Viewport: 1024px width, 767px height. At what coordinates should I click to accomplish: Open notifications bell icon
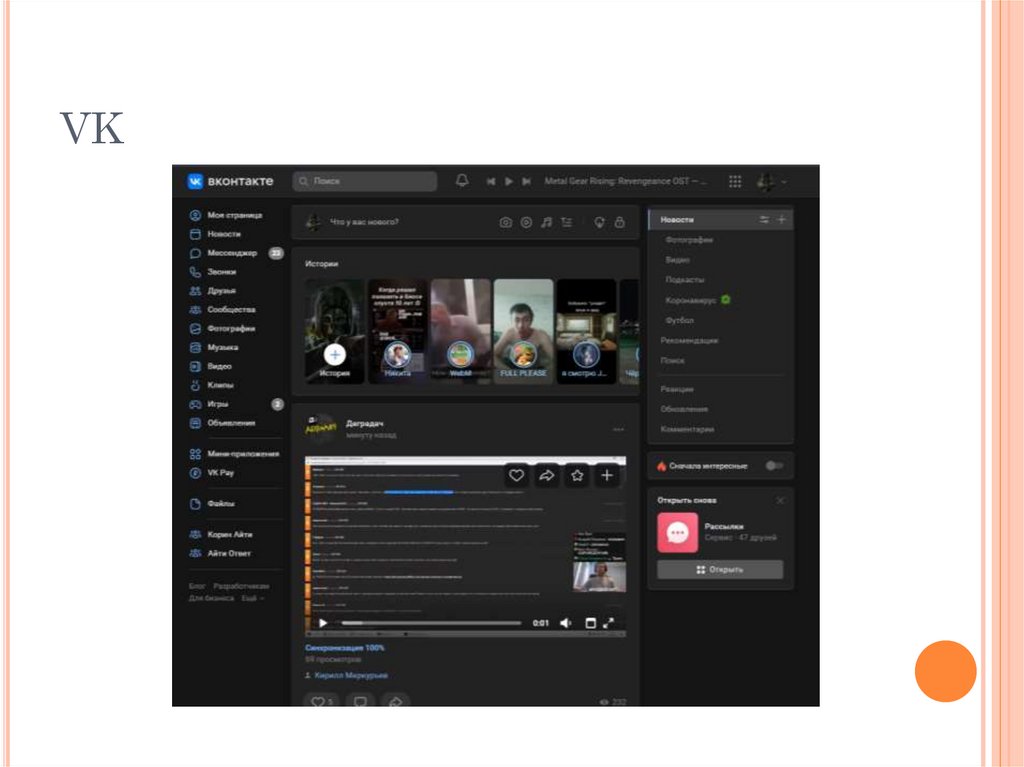[x=462, y=180]
